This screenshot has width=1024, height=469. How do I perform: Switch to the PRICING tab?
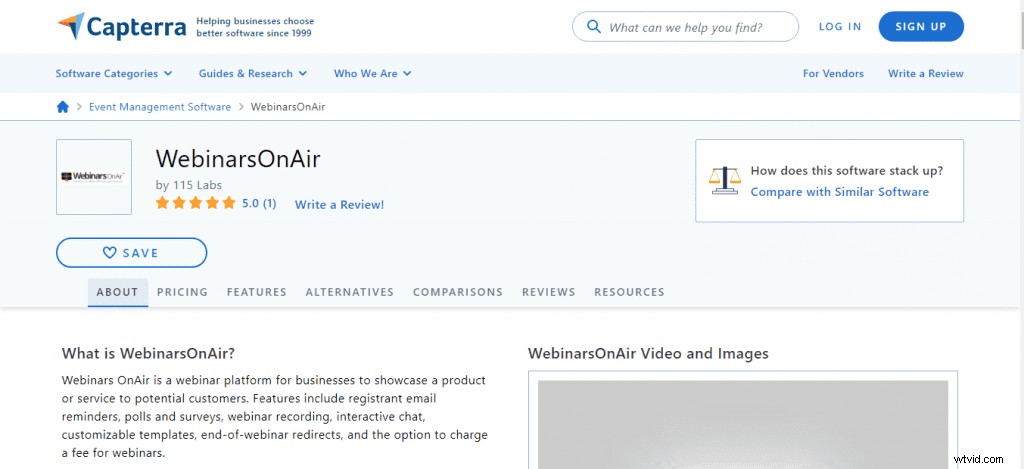click(182, 292)
